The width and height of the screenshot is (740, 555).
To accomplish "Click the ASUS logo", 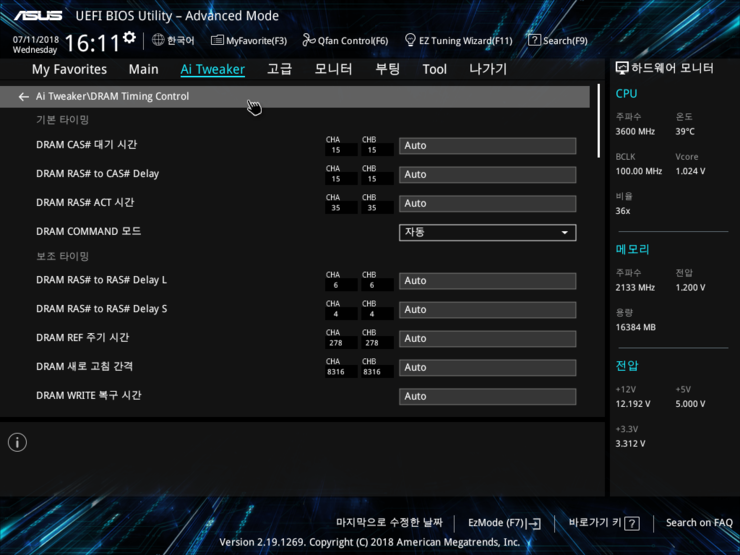I will (38, 16).
